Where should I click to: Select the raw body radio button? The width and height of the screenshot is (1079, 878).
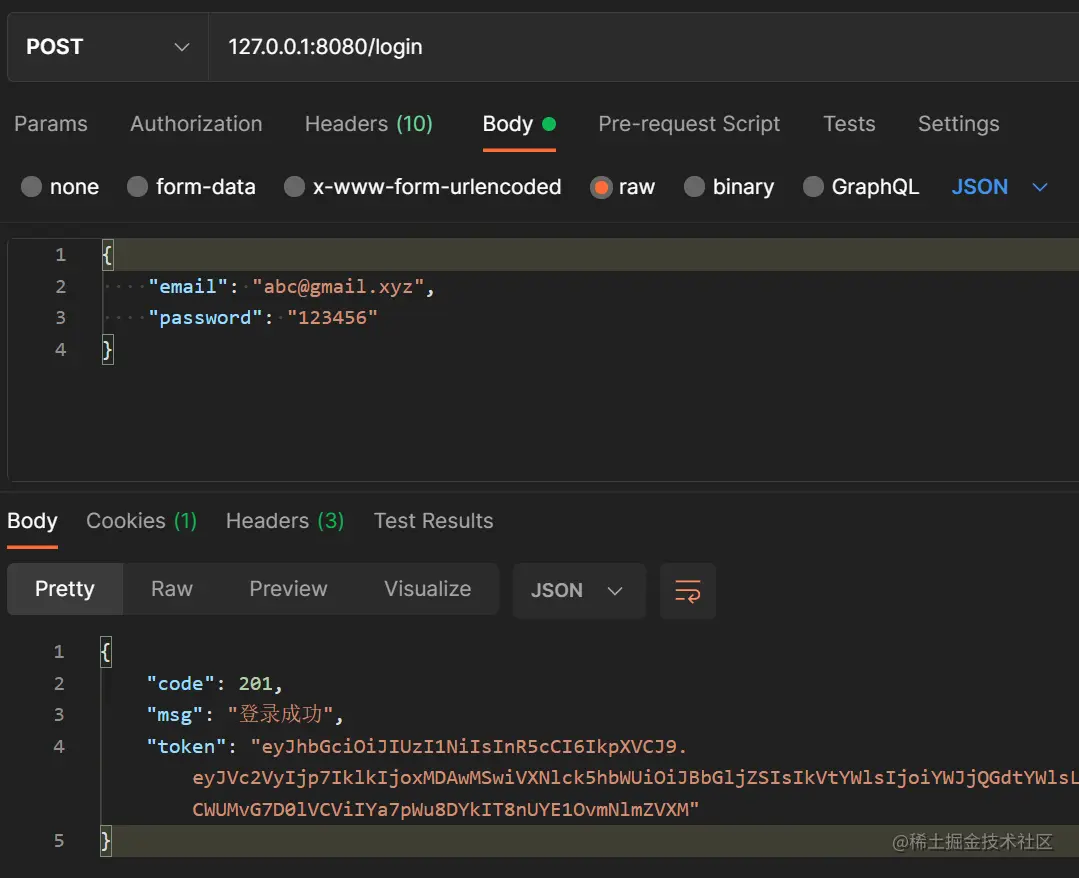point(601,186)
